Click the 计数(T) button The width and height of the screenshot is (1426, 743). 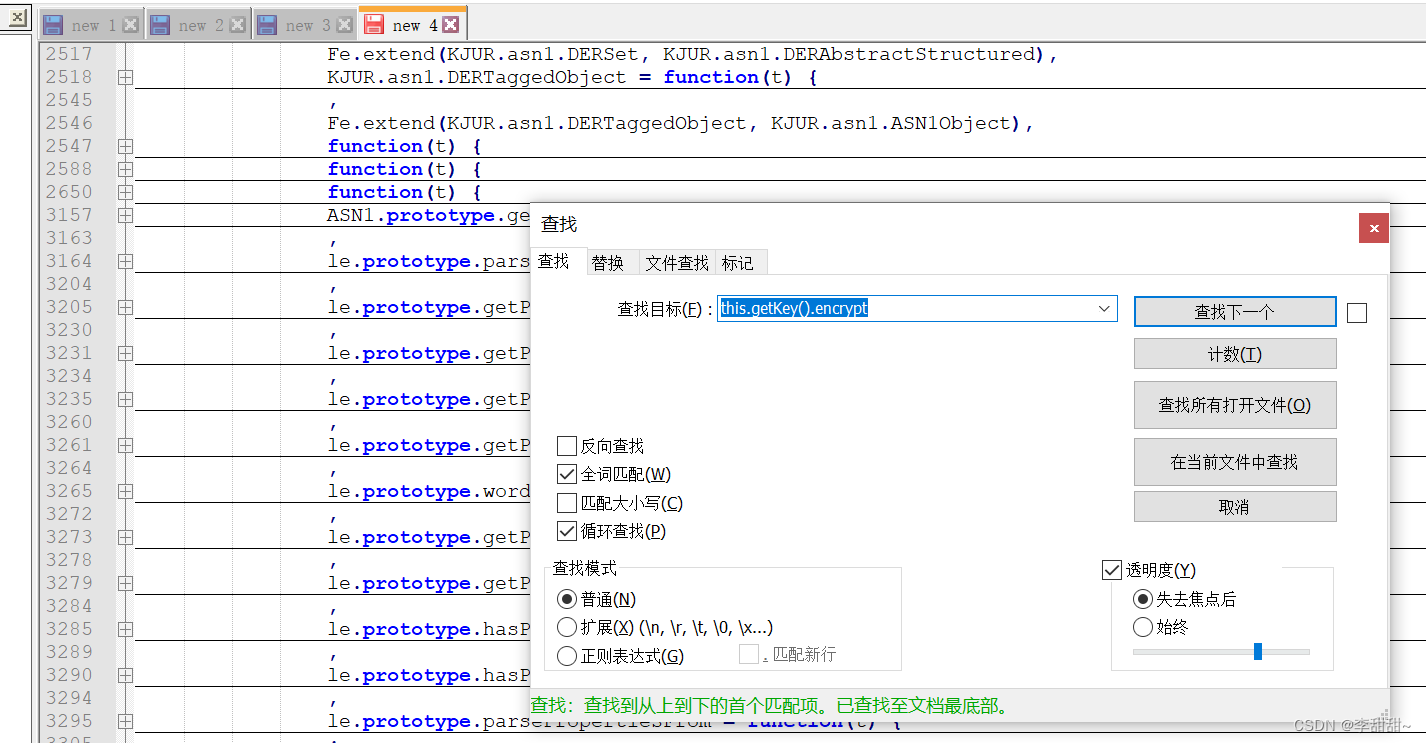[1235, 354]
